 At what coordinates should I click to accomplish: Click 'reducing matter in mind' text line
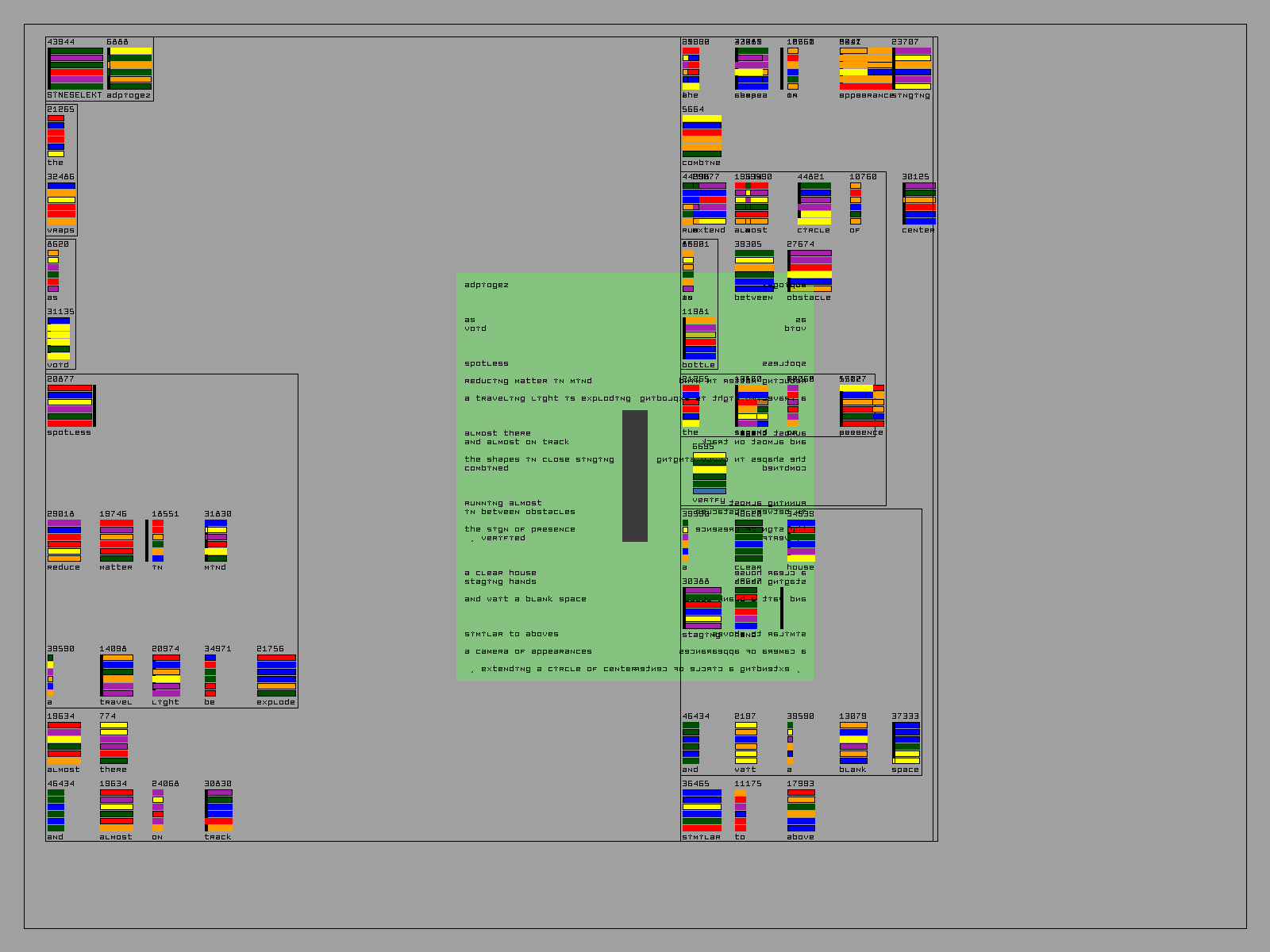[x=528, y=381]
